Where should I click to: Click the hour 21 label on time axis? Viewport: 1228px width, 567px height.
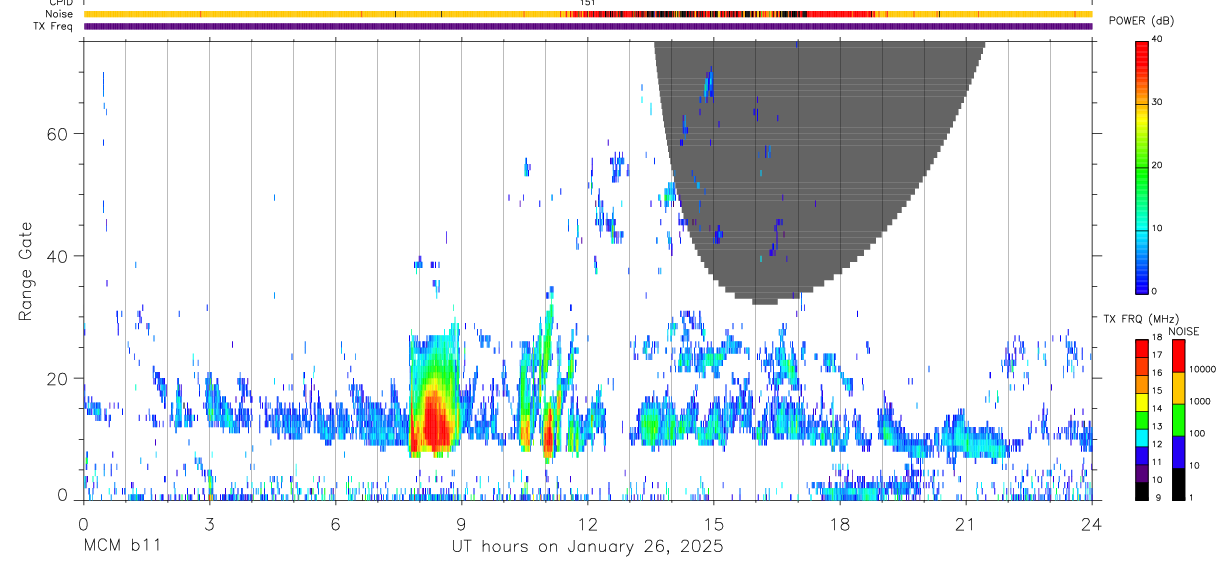click(965, 523)
